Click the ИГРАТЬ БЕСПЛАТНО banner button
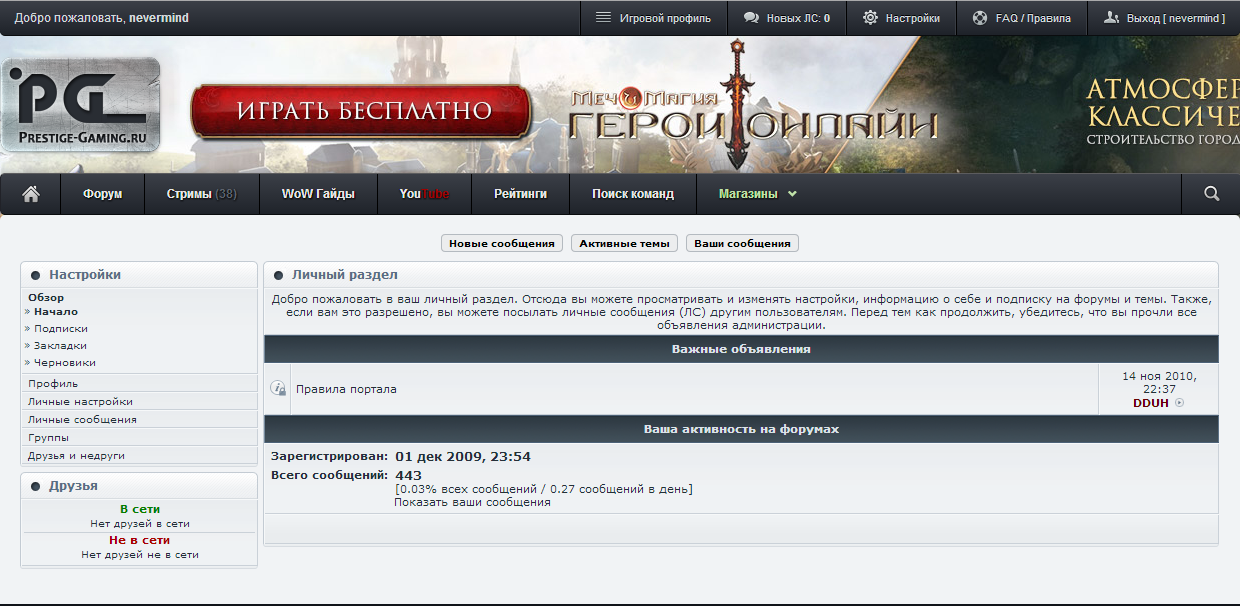The width and height of the screenshot is (1240, 606). coord(361,111)
